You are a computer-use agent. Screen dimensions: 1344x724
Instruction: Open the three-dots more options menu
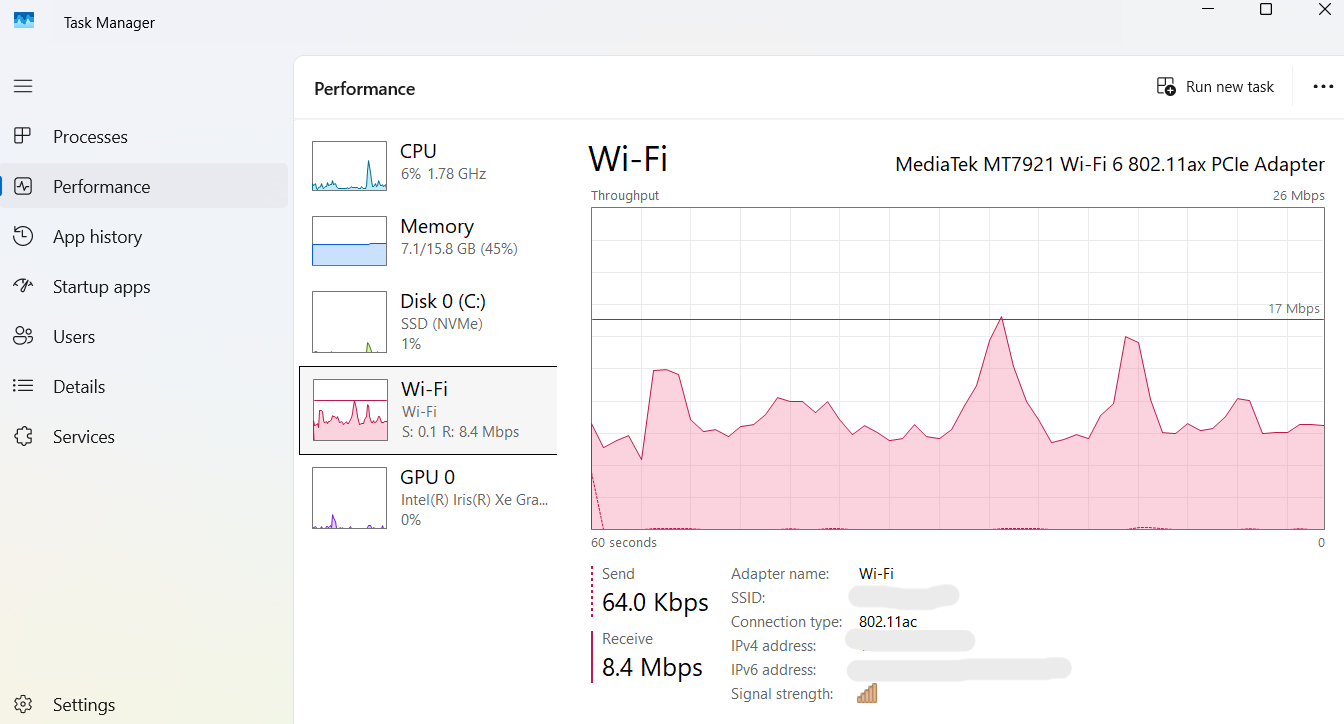(x=1323, y=87)
